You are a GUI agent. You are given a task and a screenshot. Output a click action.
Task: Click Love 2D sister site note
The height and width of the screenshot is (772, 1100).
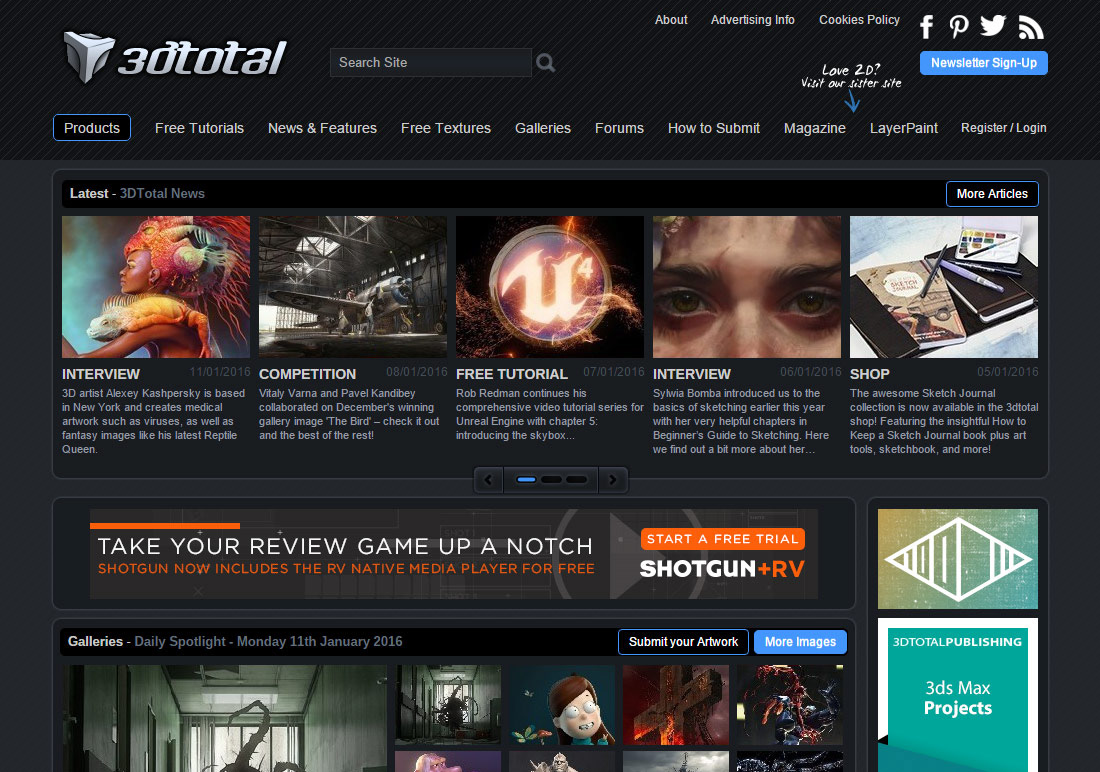[x=851, y=76]
